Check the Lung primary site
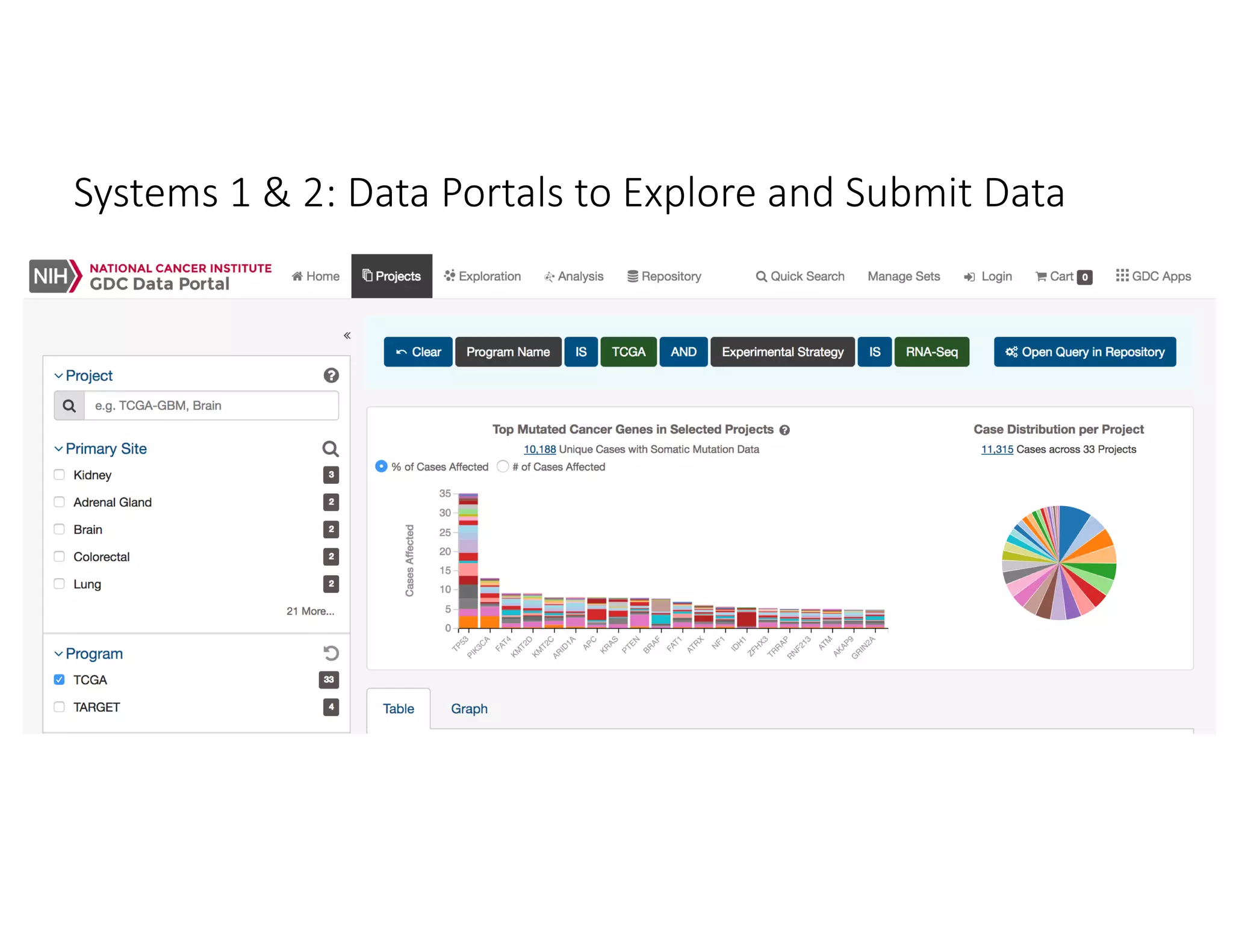1233x952 pixels. coord(59,584)
